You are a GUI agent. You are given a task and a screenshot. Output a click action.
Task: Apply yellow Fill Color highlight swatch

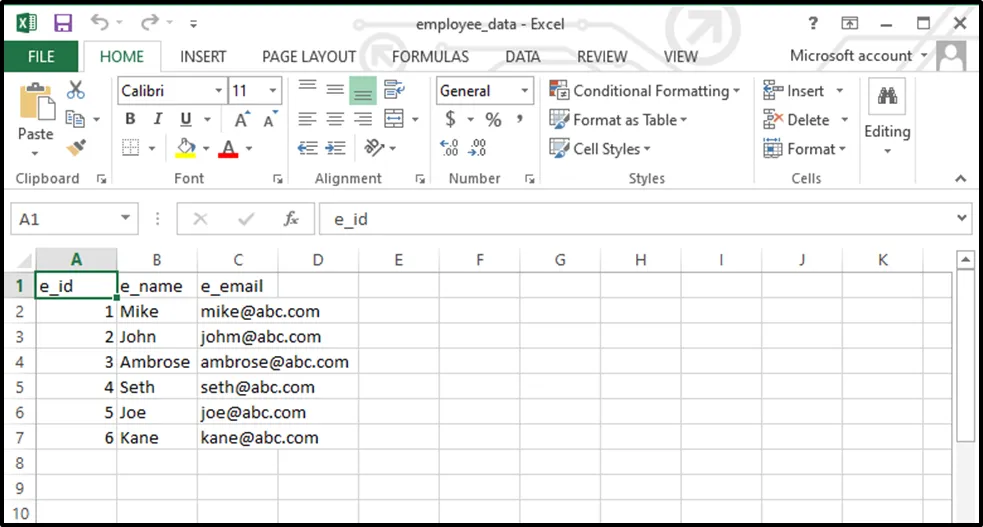[x=186, y=148]
